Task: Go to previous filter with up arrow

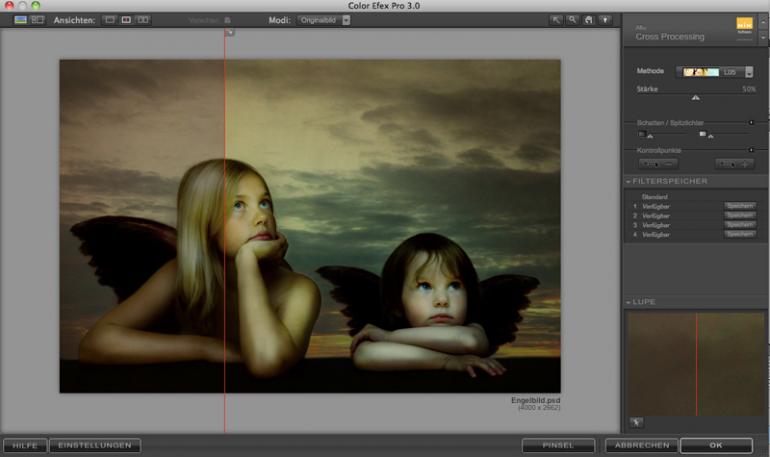Action: tap(763, 22)
